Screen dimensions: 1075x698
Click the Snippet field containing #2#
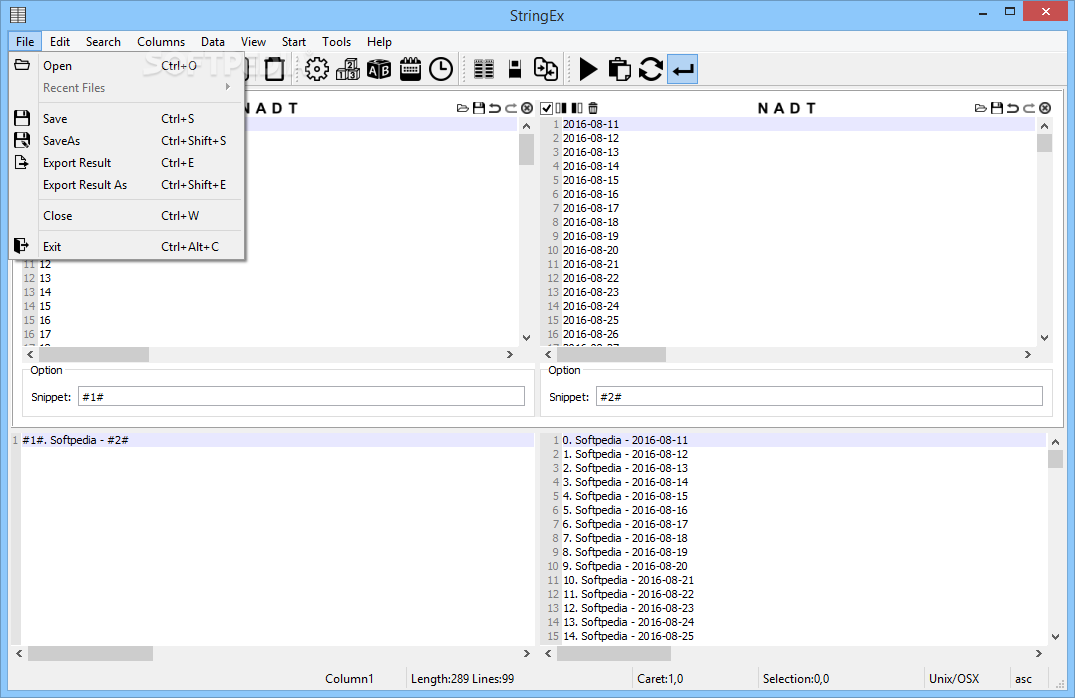pyautogui.click(x=819, y=396)
